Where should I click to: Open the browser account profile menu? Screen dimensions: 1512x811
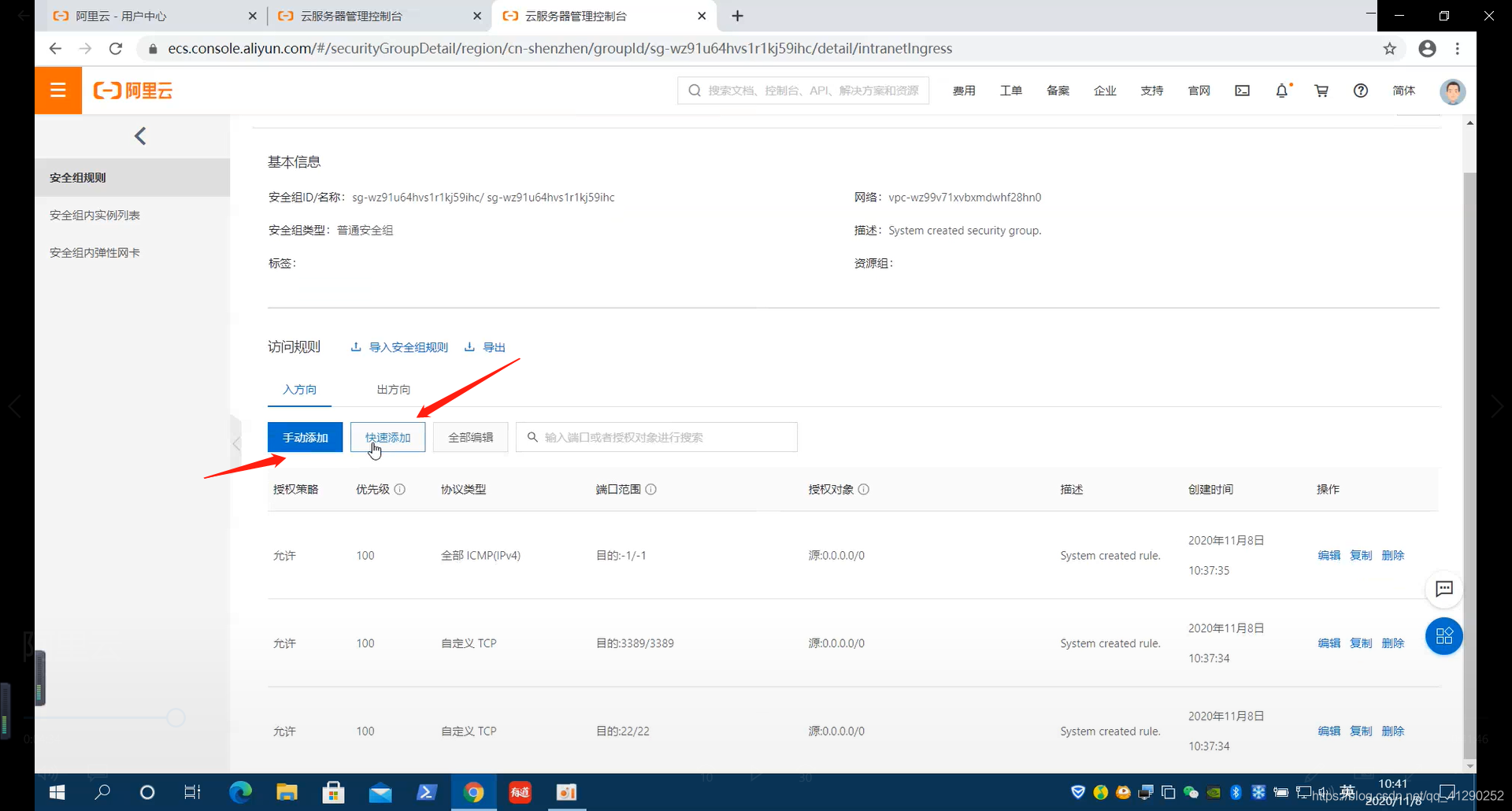tap(1428, 48)
